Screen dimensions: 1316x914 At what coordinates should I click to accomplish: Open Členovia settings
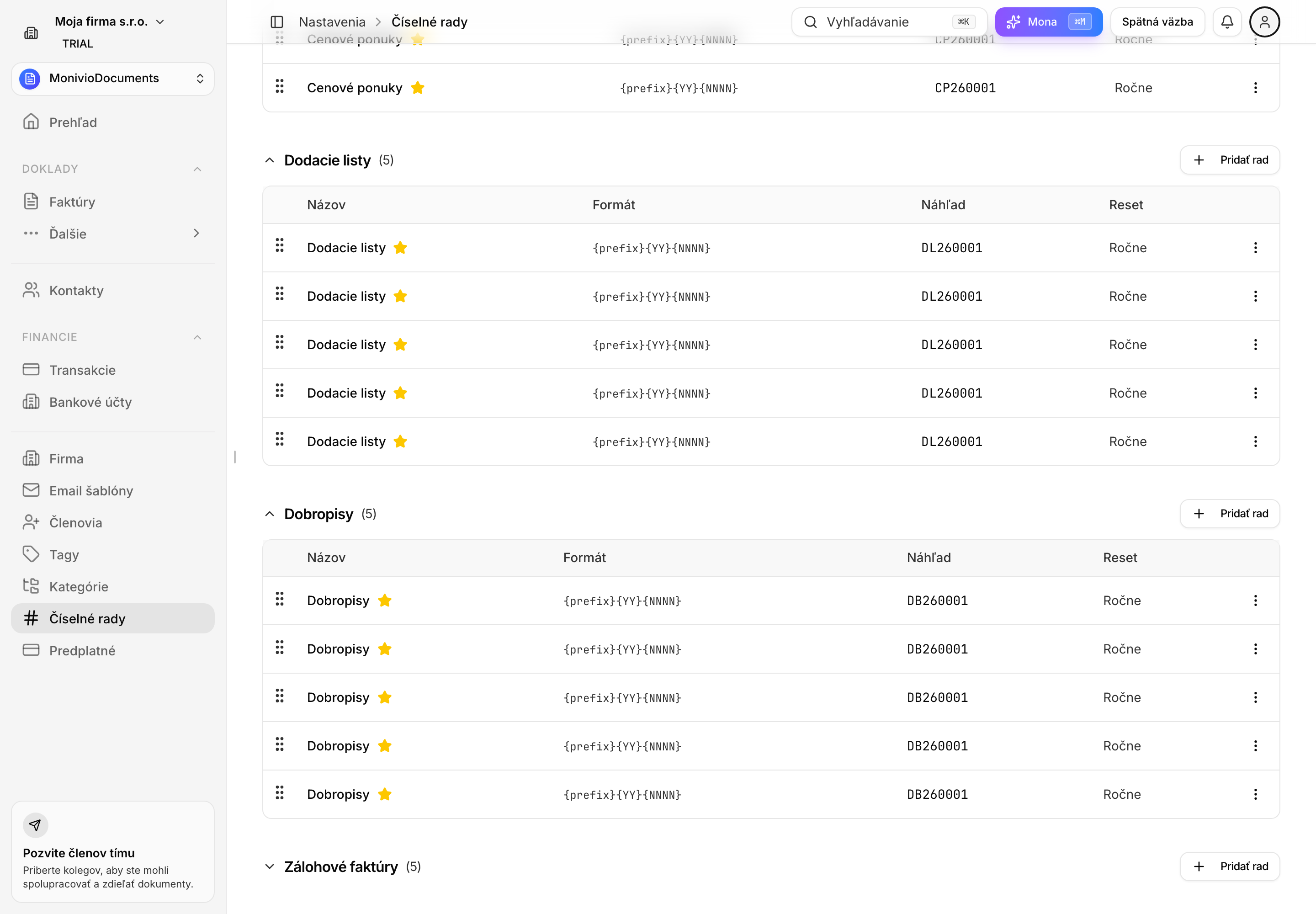[x=113, y=522]
